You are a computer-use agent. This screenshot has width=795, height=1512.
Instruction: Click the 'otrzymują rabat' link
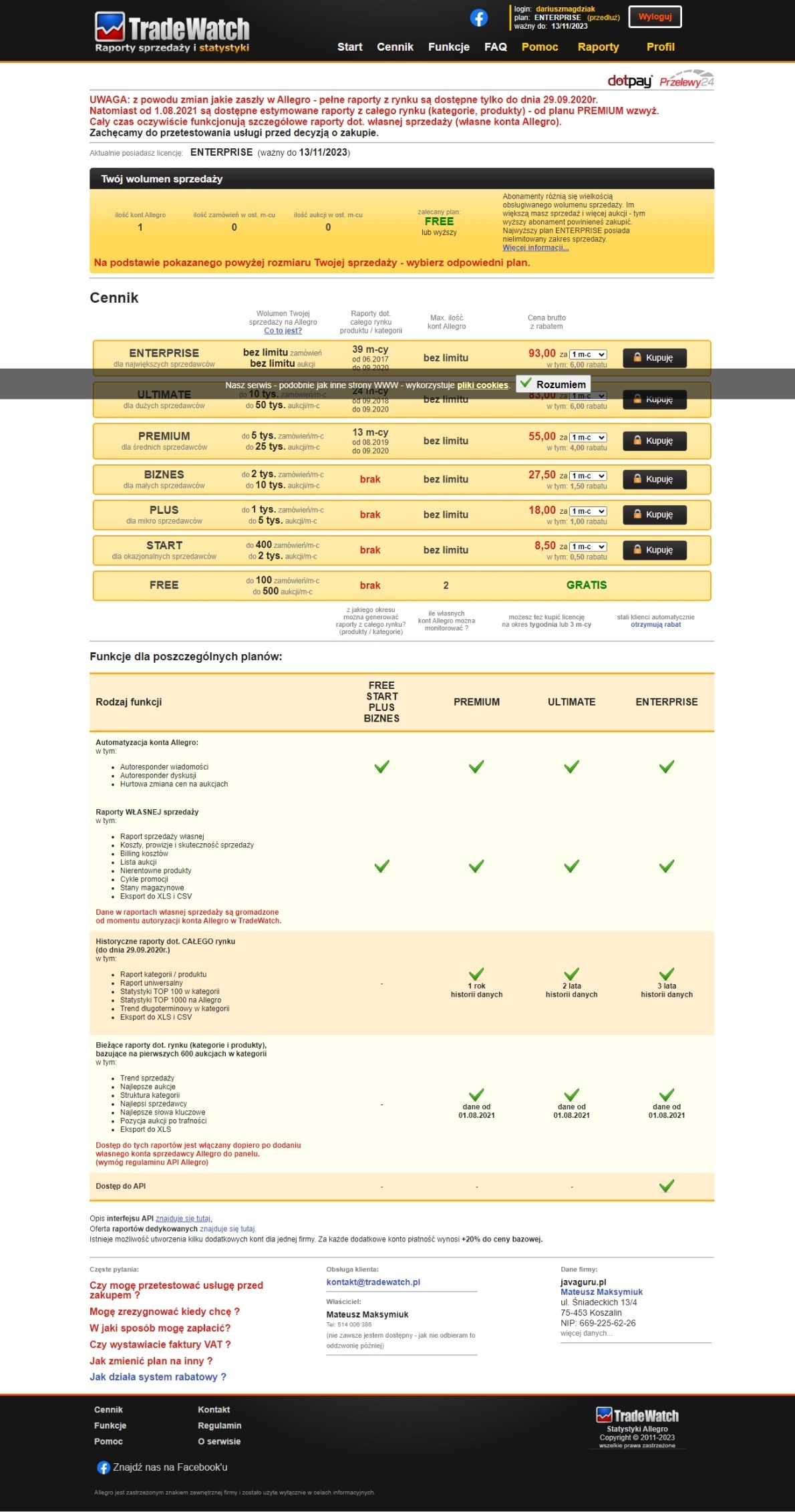pyautogui.click(x=655, y=625)
